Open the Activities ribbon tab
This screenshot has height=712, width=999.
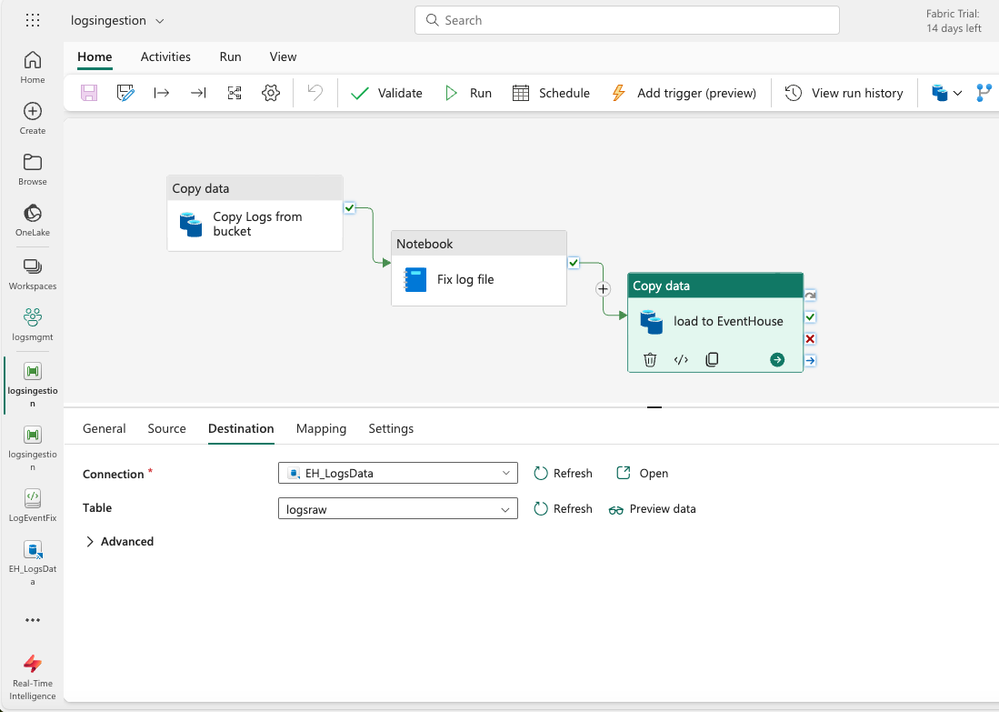tap(165, 57)
